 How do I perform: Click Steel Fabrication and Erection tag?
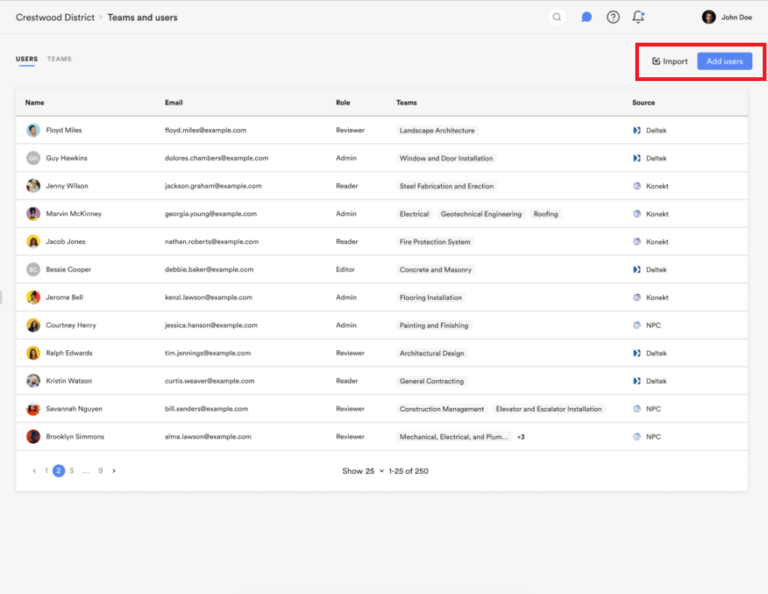pyautogui.click(x=447, y=186)
